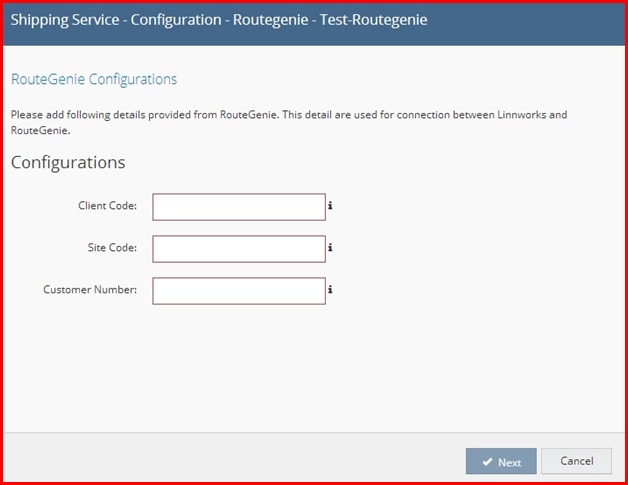The height and width of the screenshot is (485, 628).
Task: Click the 'Client Code:' label
Action: click(107, 205)
